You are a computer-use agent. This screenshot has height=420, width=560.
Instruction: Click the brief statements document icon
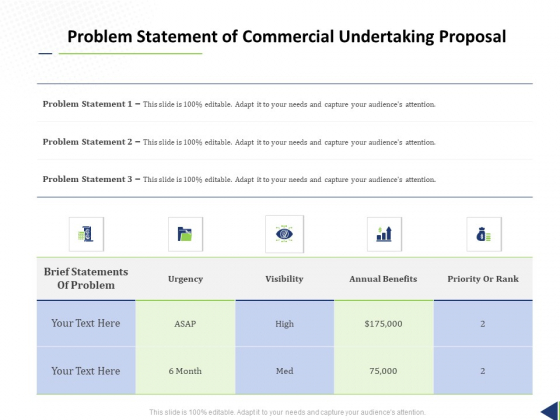click(86, 234)
